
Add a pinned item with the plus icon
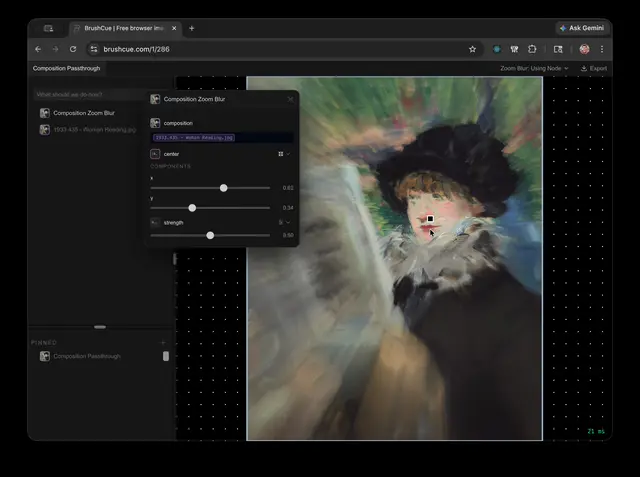point(163,342)
